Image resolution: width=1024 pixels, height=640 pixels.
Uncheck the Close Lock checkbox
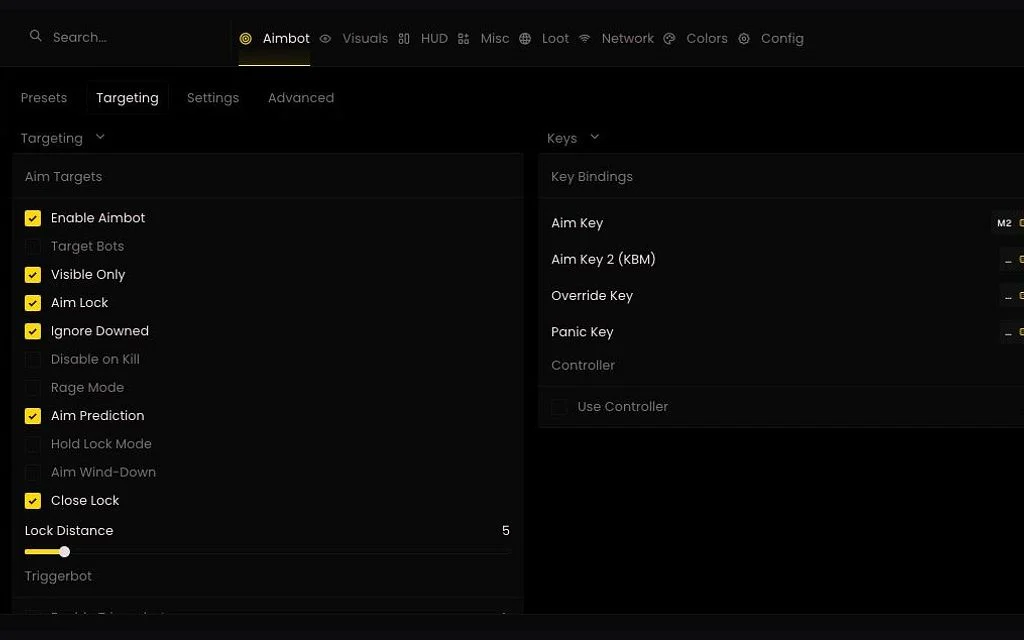(33, 501)
